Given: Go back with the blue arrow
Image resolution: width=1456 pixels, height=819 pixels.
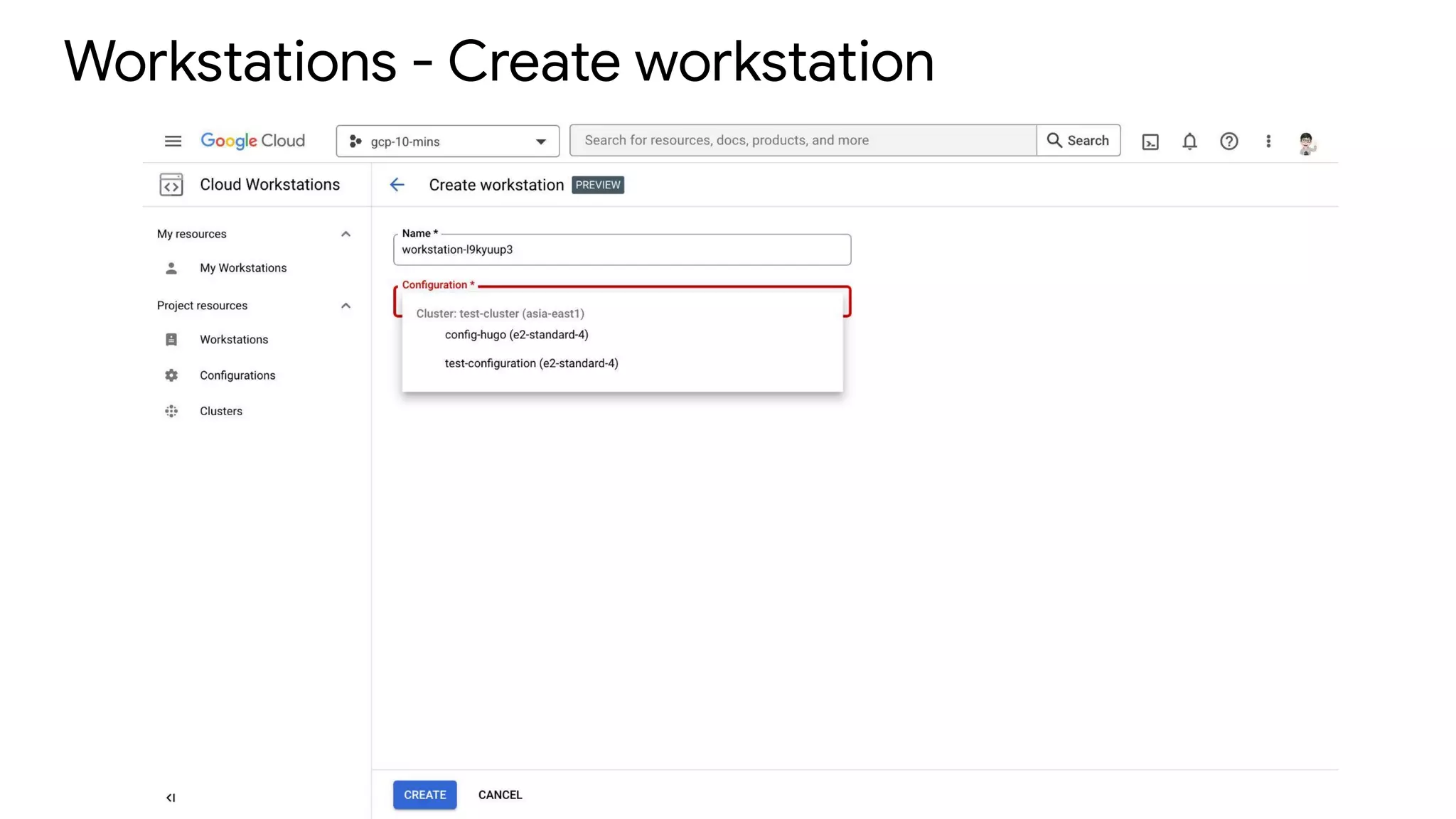Looking at the screenshot, I should (397, 185).
